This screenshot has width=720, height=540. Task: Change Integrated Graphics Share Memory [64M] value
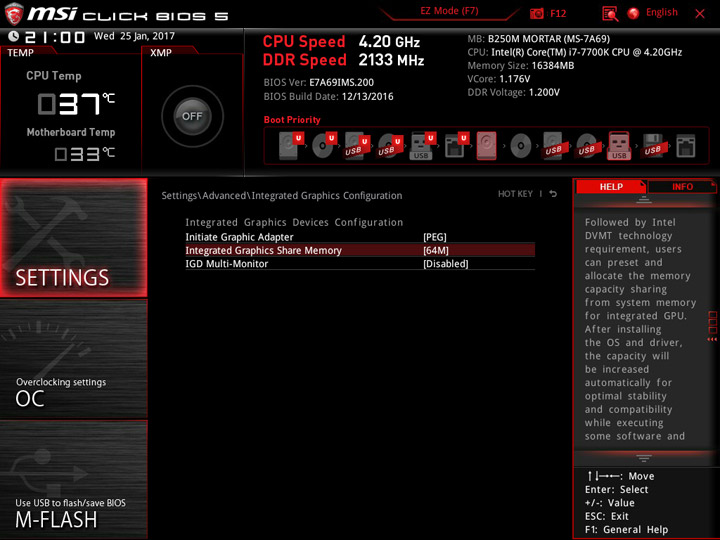436,250
